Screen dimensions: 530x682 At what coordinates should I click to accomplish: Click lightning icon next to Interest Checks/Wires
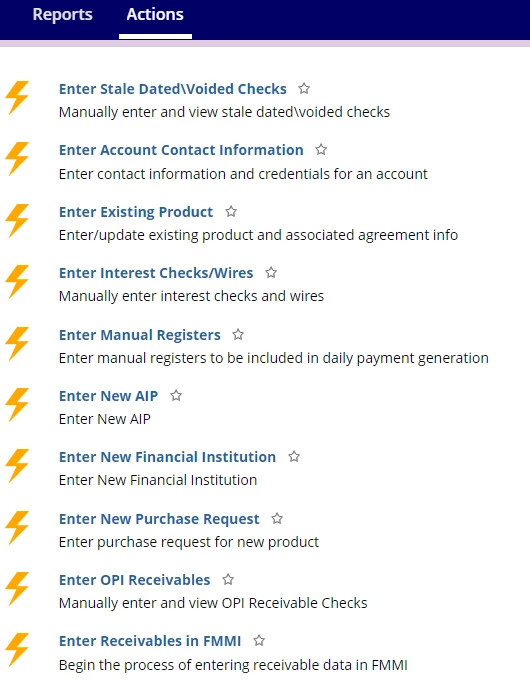click(17, 282)
